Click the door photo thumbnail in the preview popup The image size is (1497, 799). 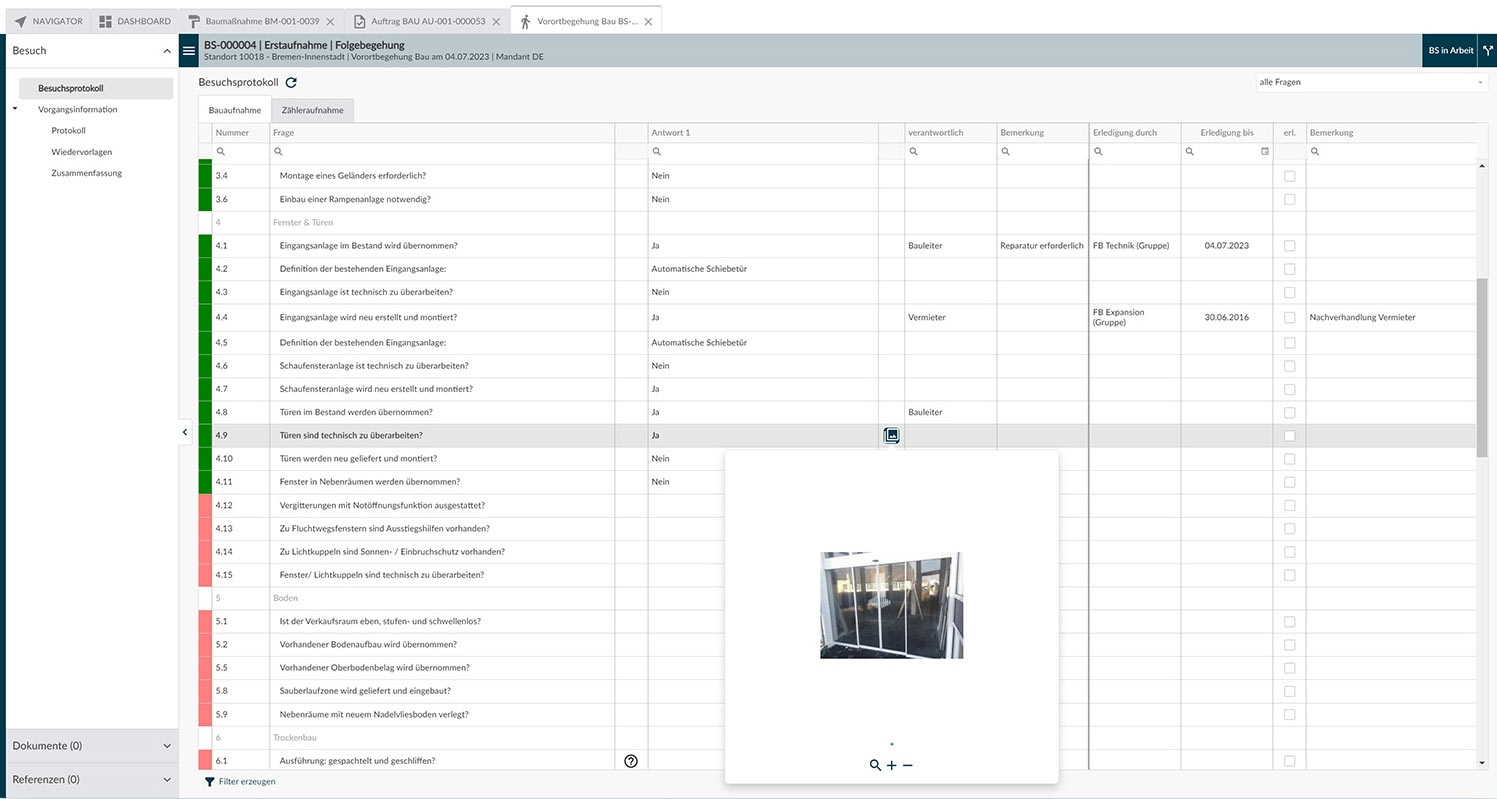(892, 605)
